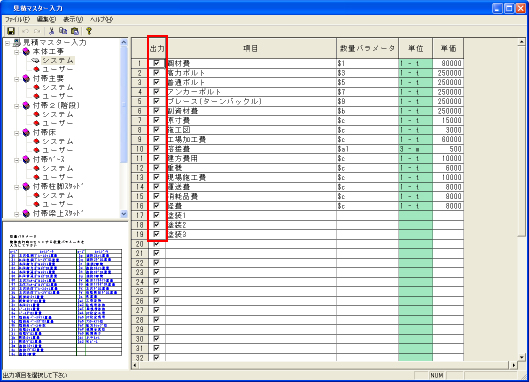Select the cube icon of 付帯ベース
Image resolution: width=529 pixels, height=382 pixels.
click(26, 160)
